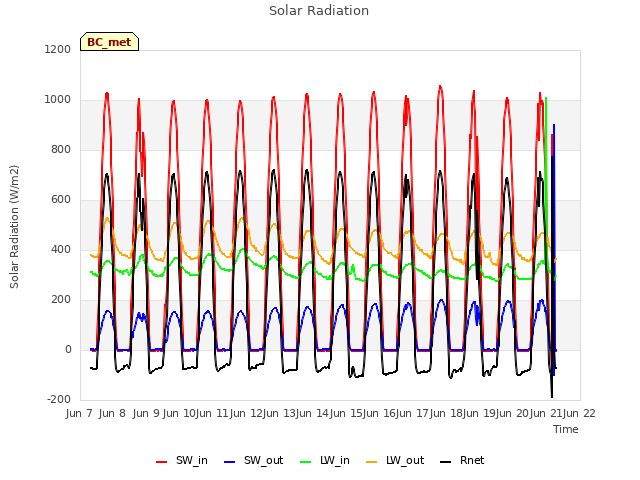This screenshot has width=640, height=480.
Task: Click the Solar Radiation chart title
Action: tap(319, 11)
